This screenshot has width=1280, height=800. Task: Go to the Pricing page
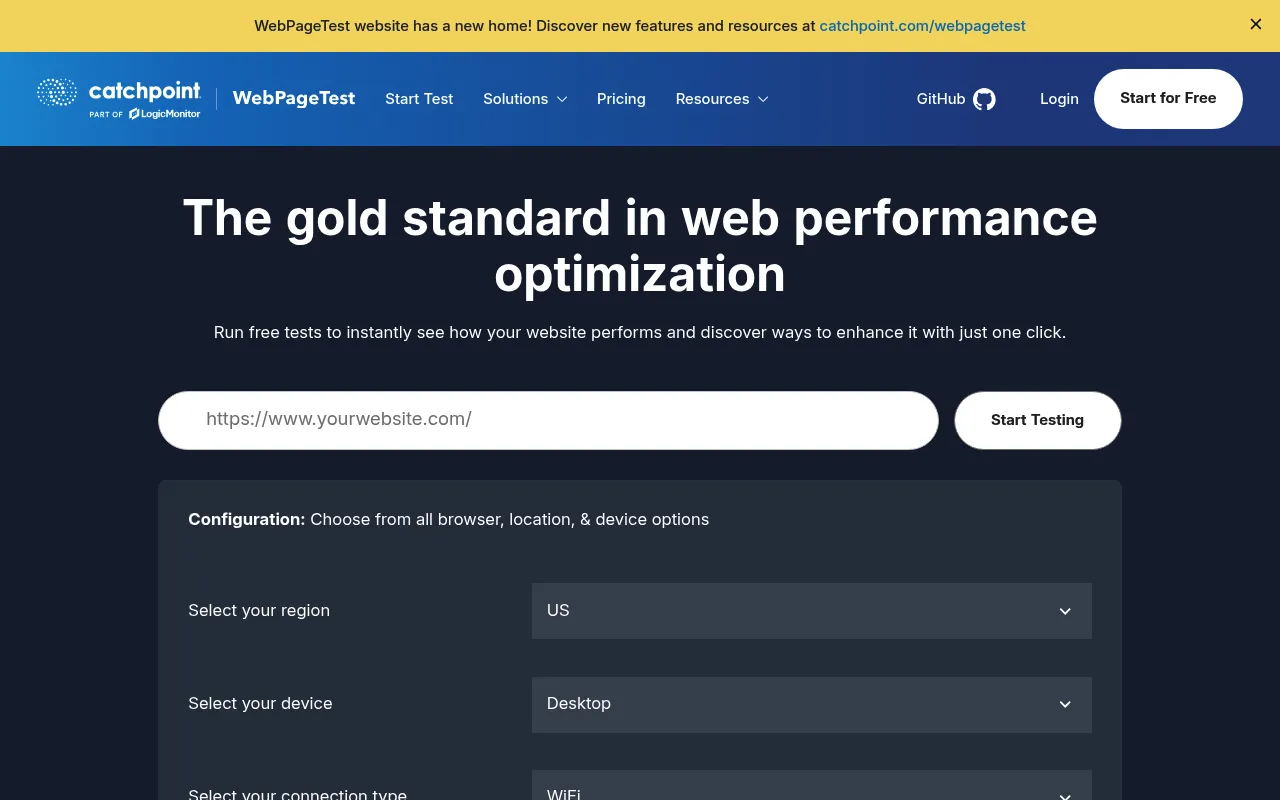[x=621, y=99]
